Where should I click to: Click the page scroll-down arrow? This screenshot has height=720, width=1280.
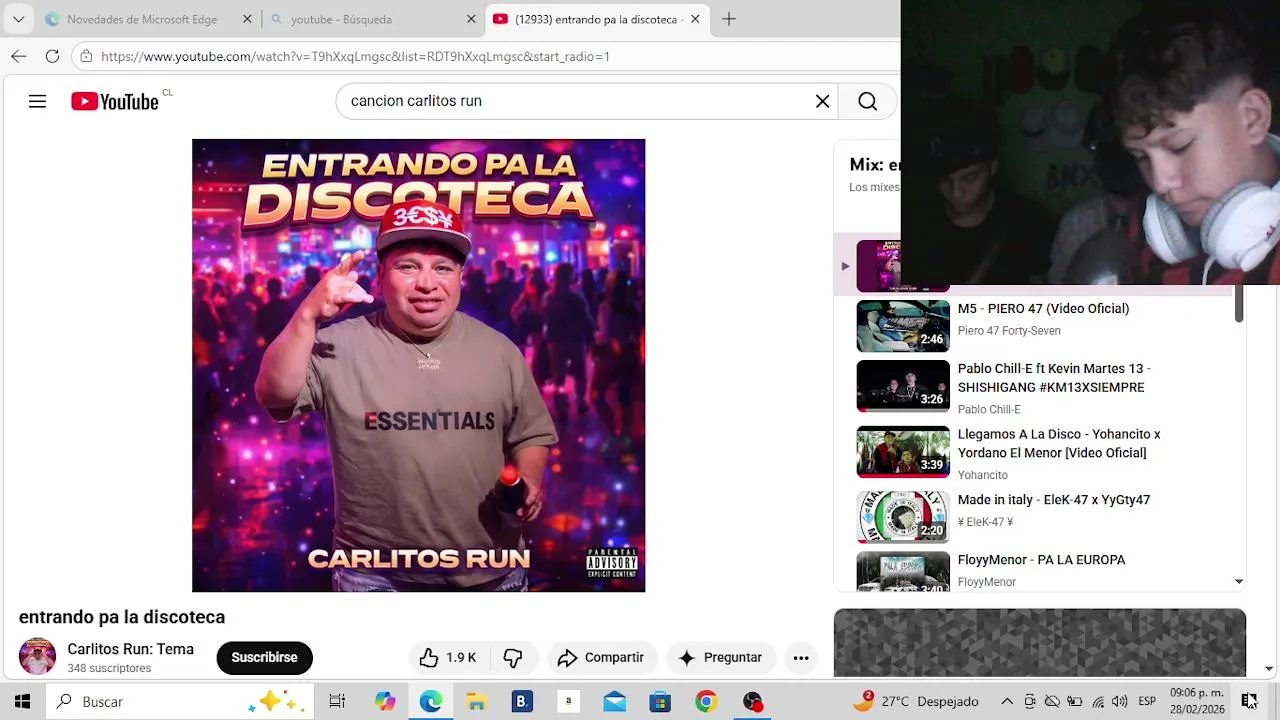point(1269,668)
